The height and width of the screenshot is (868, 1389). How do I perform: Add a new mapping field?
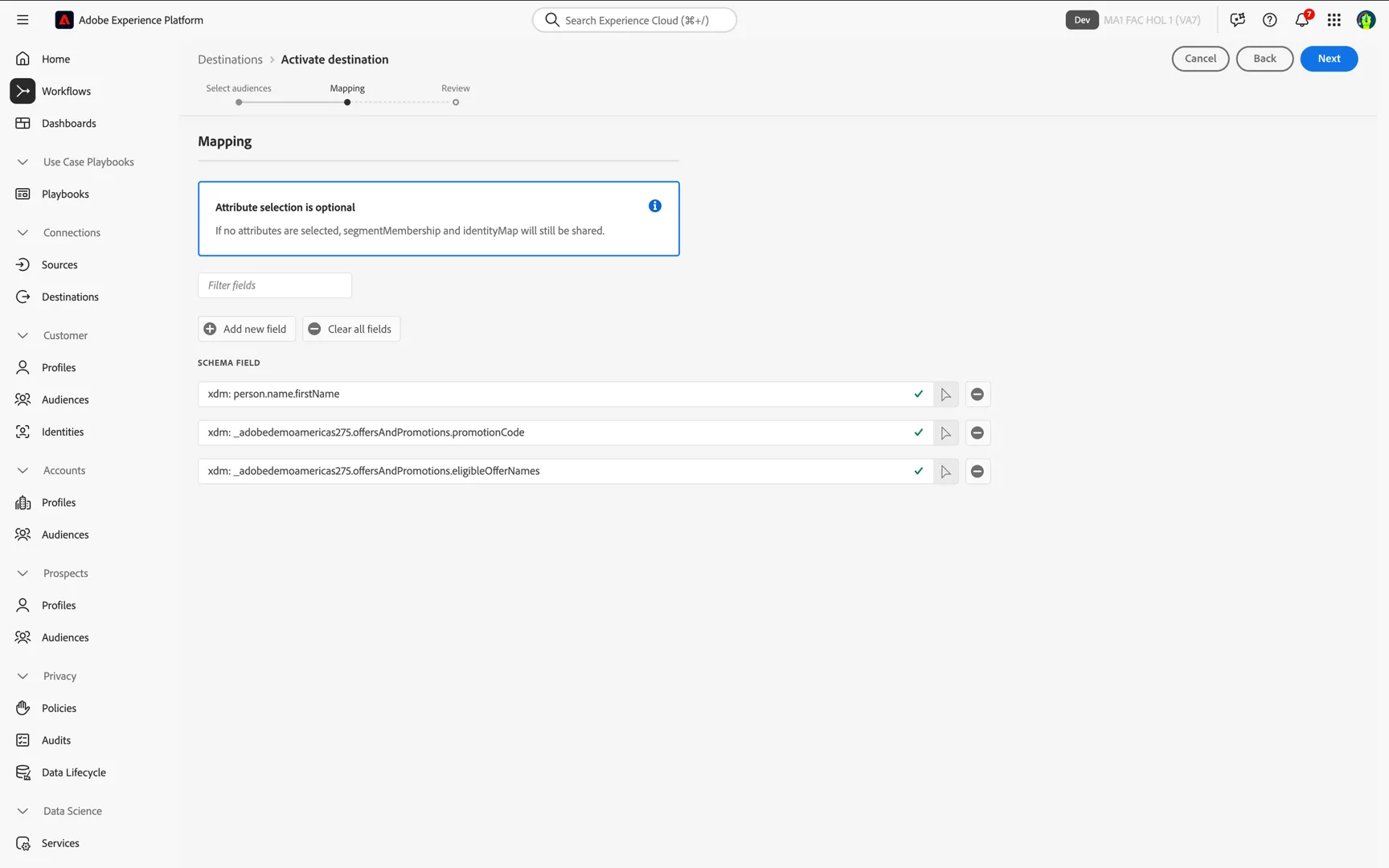pyautogui.click(x=247, y=329)
